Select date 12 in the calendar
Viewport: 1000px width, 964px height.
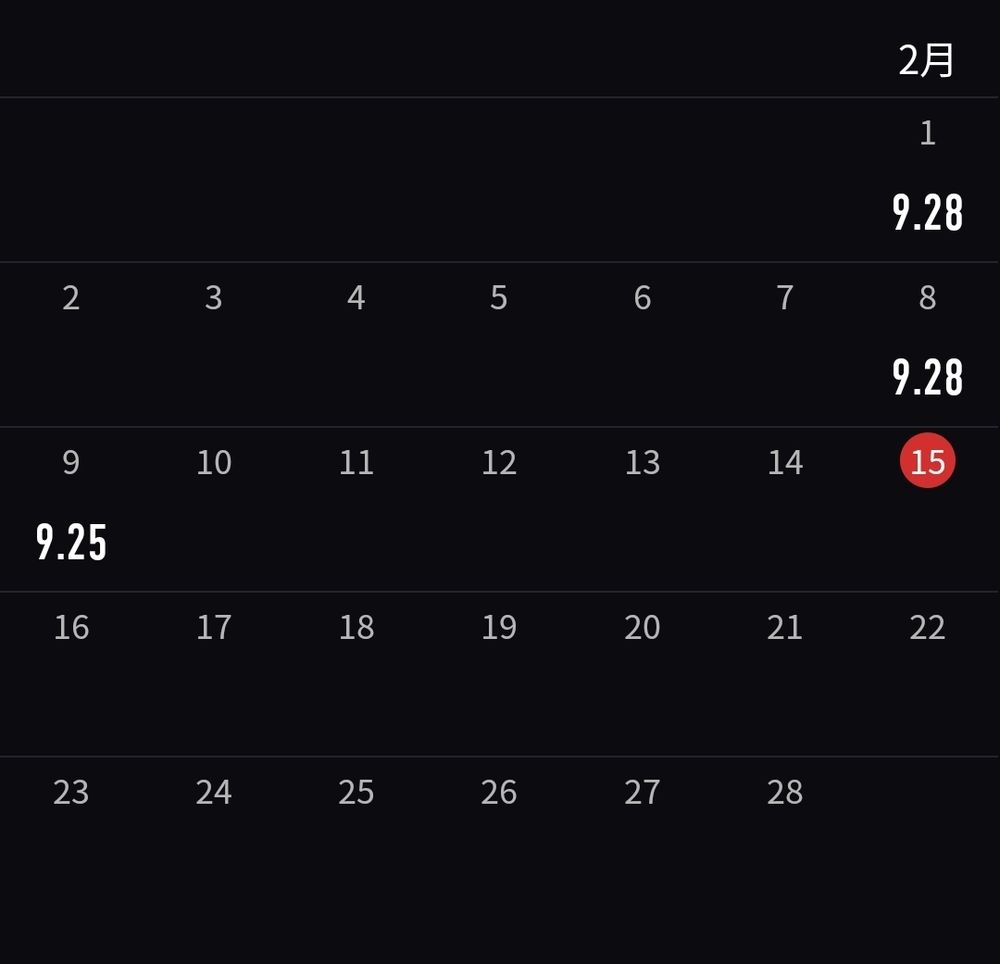coord(499,462)
